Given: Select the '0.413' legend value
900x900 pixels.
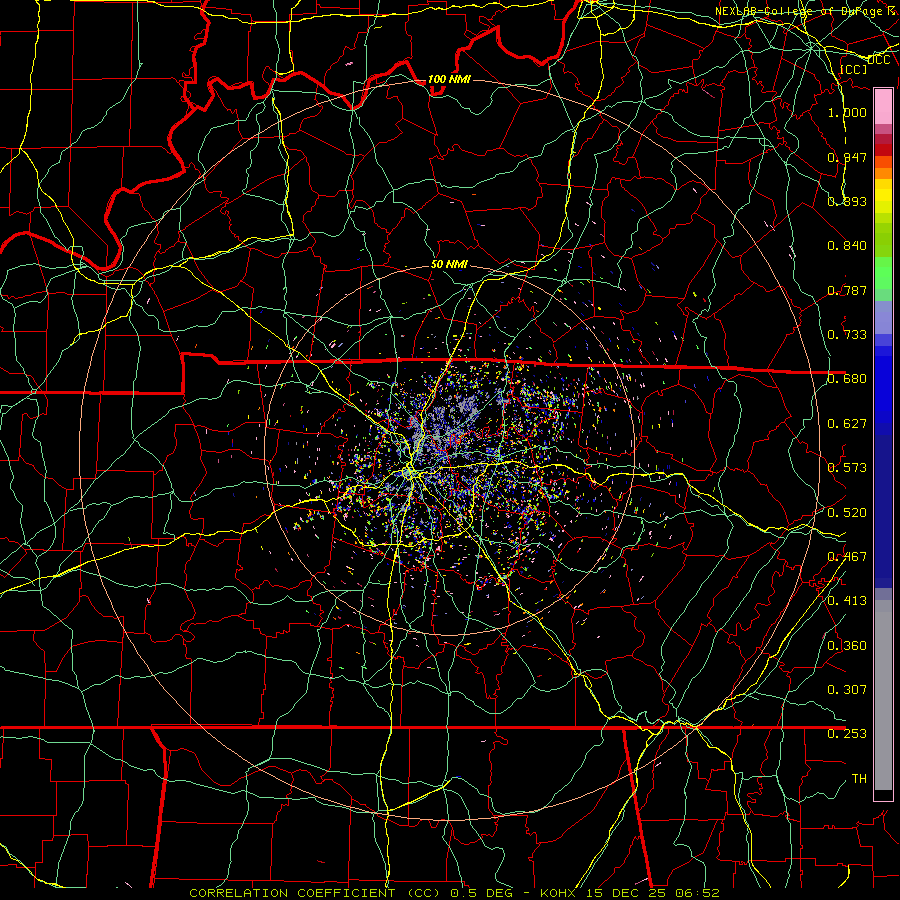Looking at the screenshot, I should tap(847, 601).
